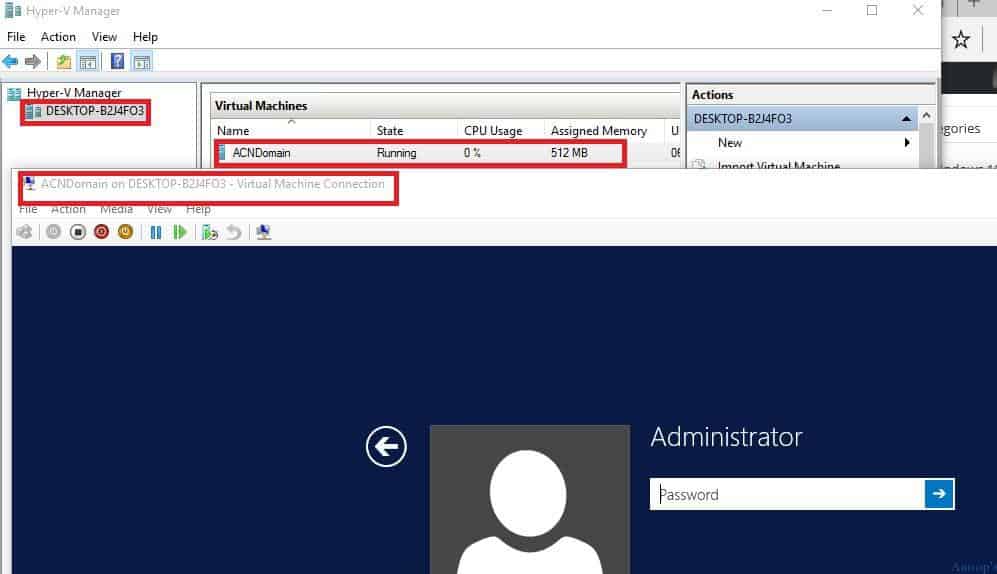Click the Revert undo arrow icon
Viewport: 997px width, 574px height.
click(x=234, y=232)
